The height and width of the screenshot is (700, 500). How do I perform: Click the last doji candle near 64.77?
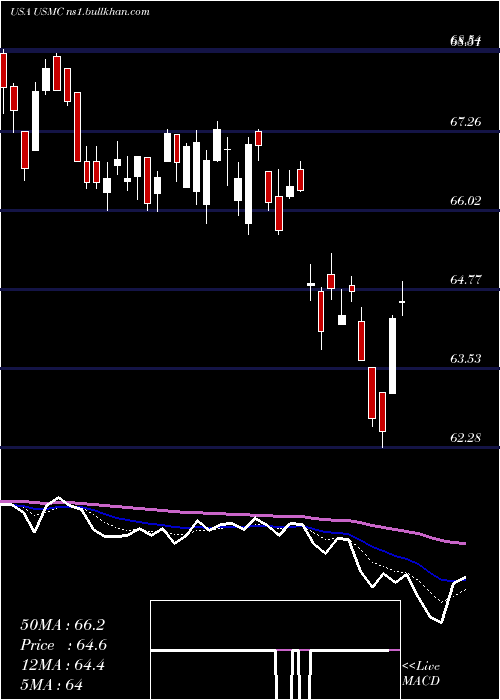[402, 299]
